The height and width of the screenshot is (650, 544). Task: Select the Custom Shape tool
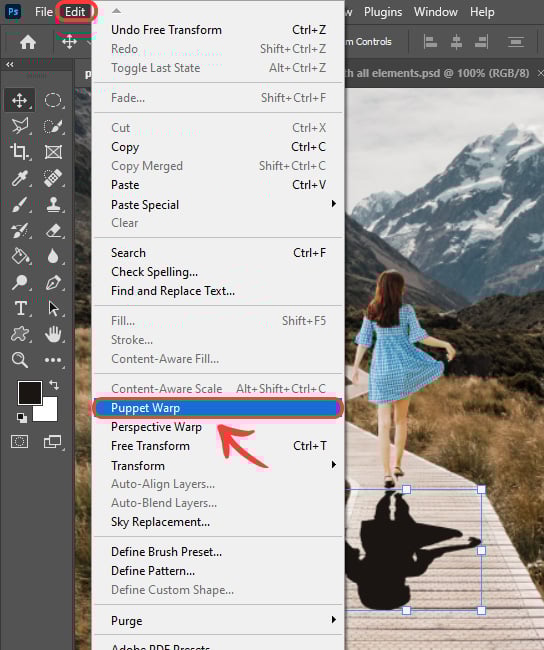pos(19,334)
